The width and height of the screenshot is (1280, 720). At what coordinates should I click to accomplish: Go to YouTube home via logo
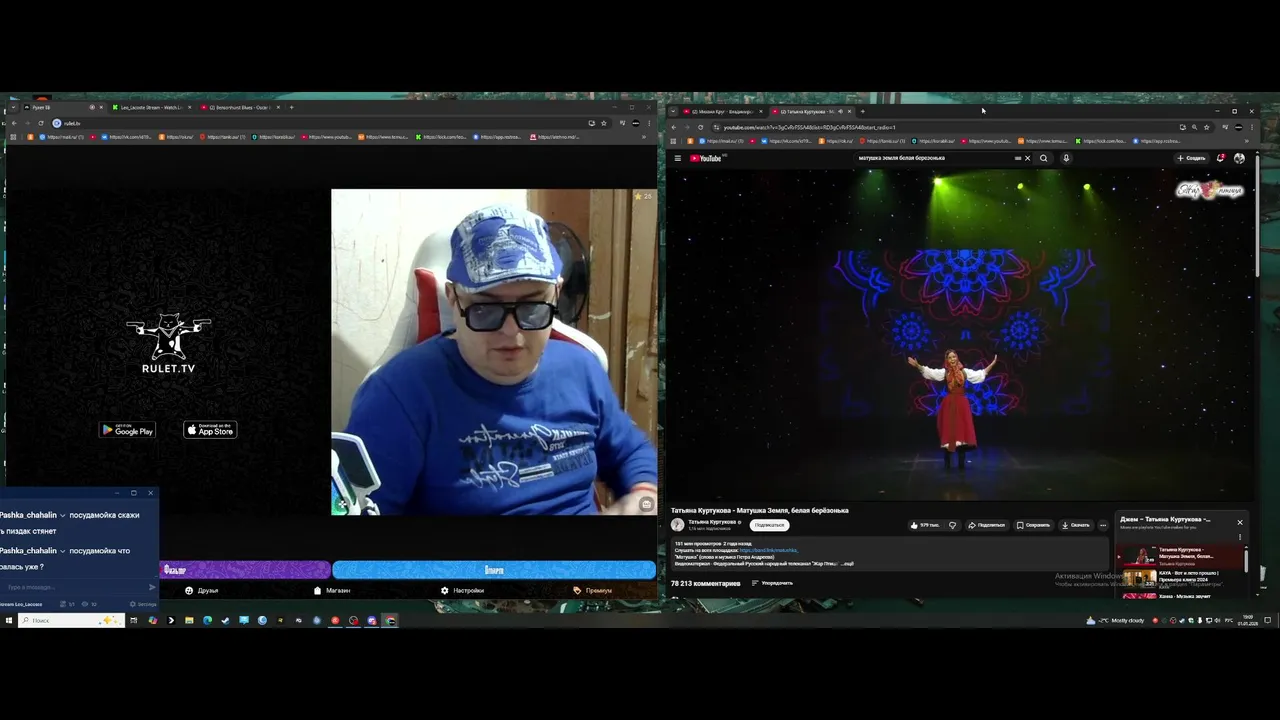[x=705, y=158]
